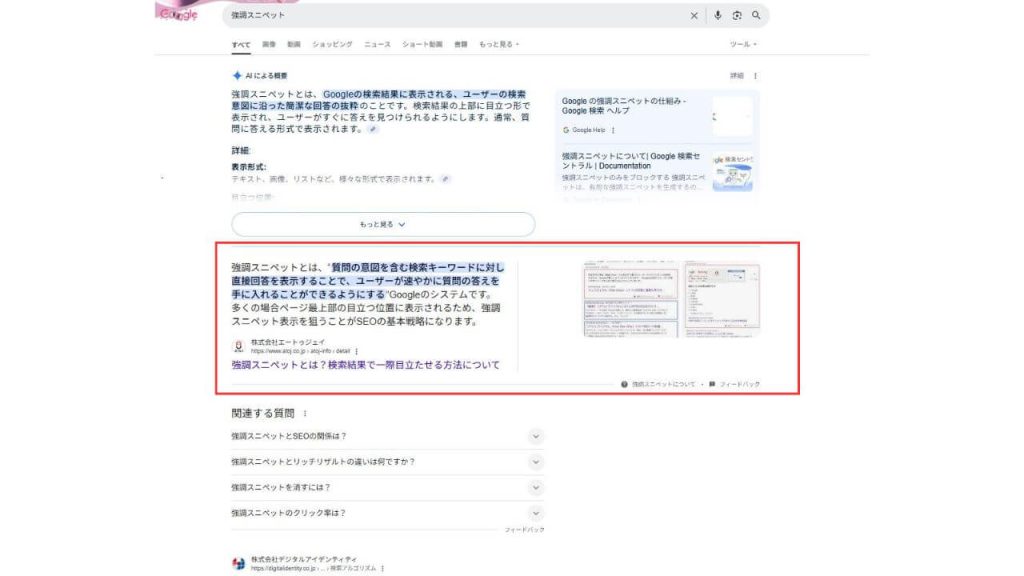Click source link icon after 表示形式 text

coord(445,179)
